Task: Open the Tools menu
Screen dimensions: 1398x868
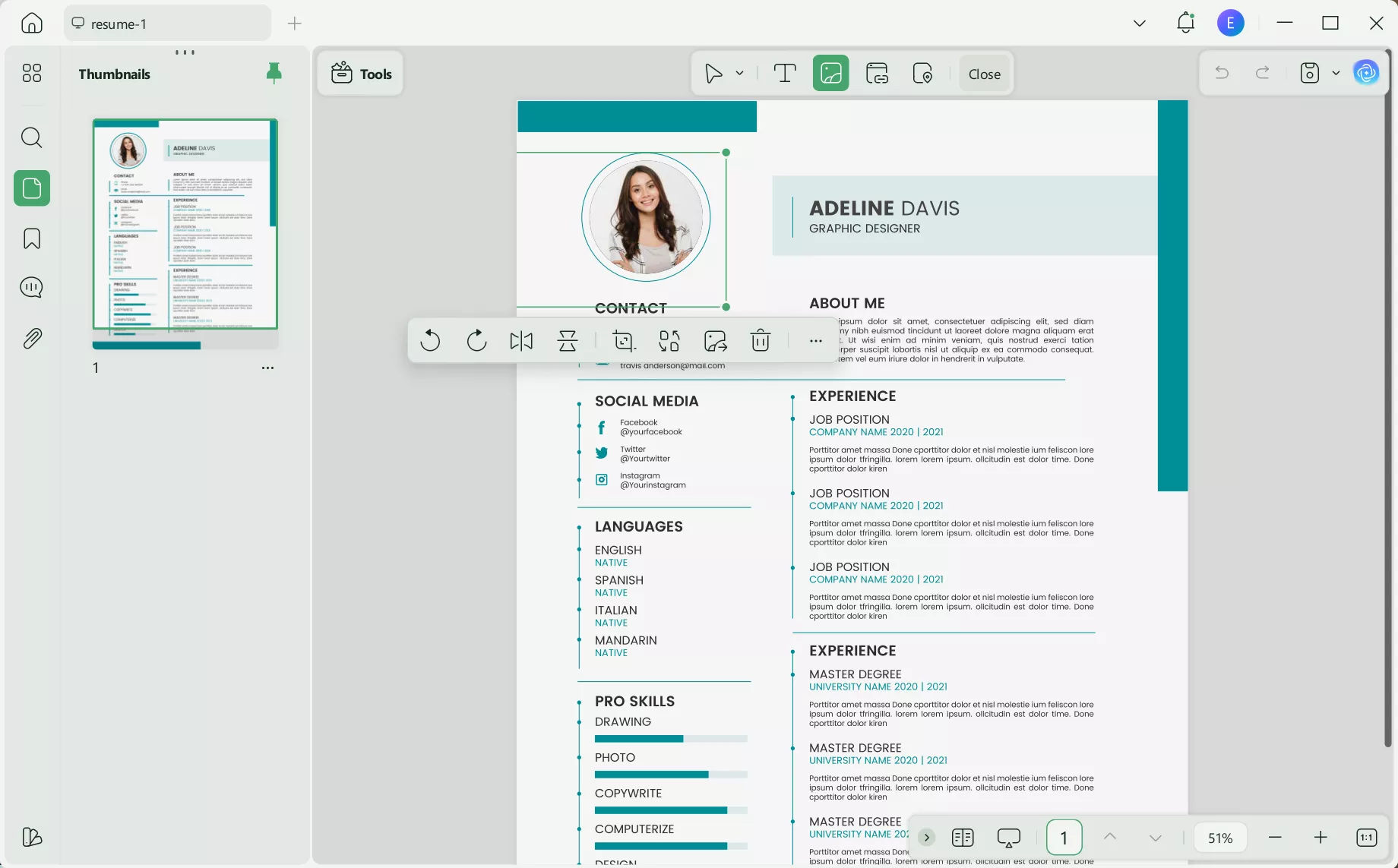Action: [x=360, y=73]
